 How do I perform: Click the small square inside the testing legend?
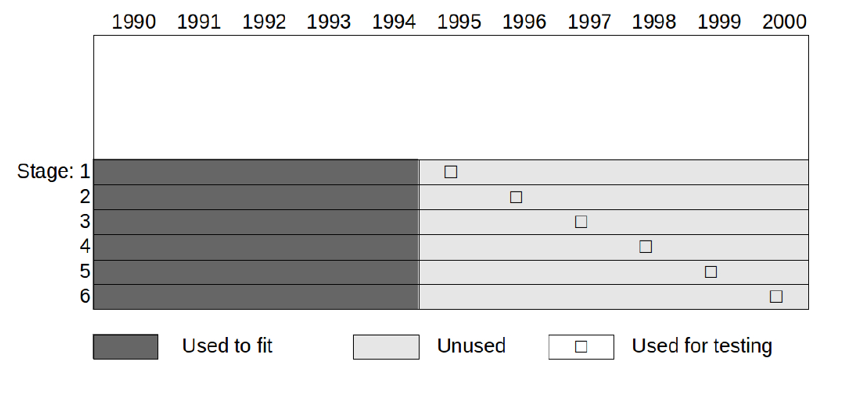coord(581,347)
